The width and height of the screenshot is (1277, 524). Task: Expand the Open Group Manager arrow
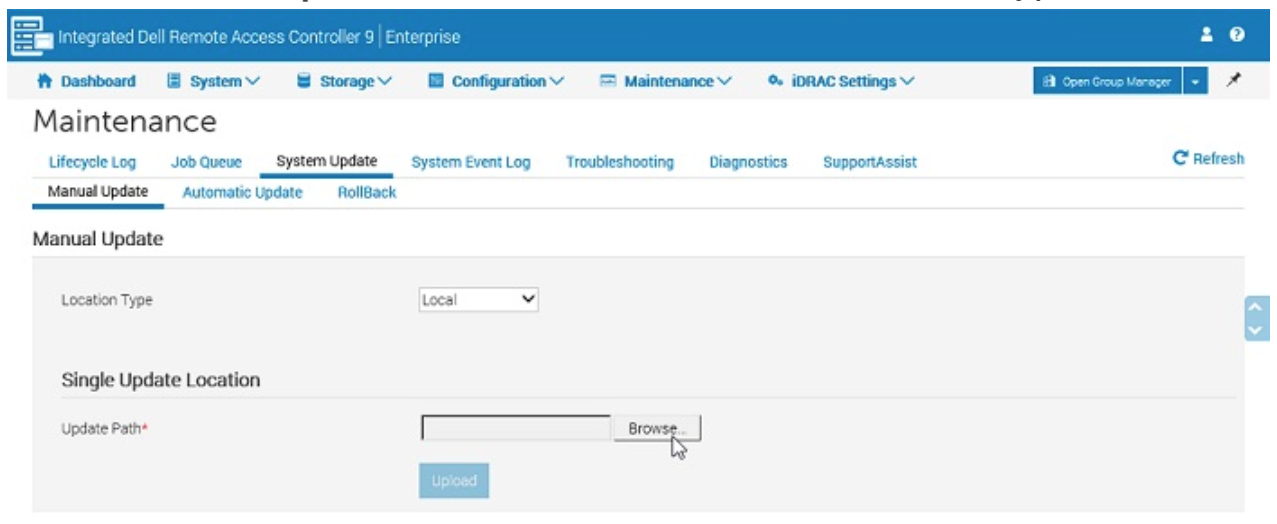coord(1195,81)
